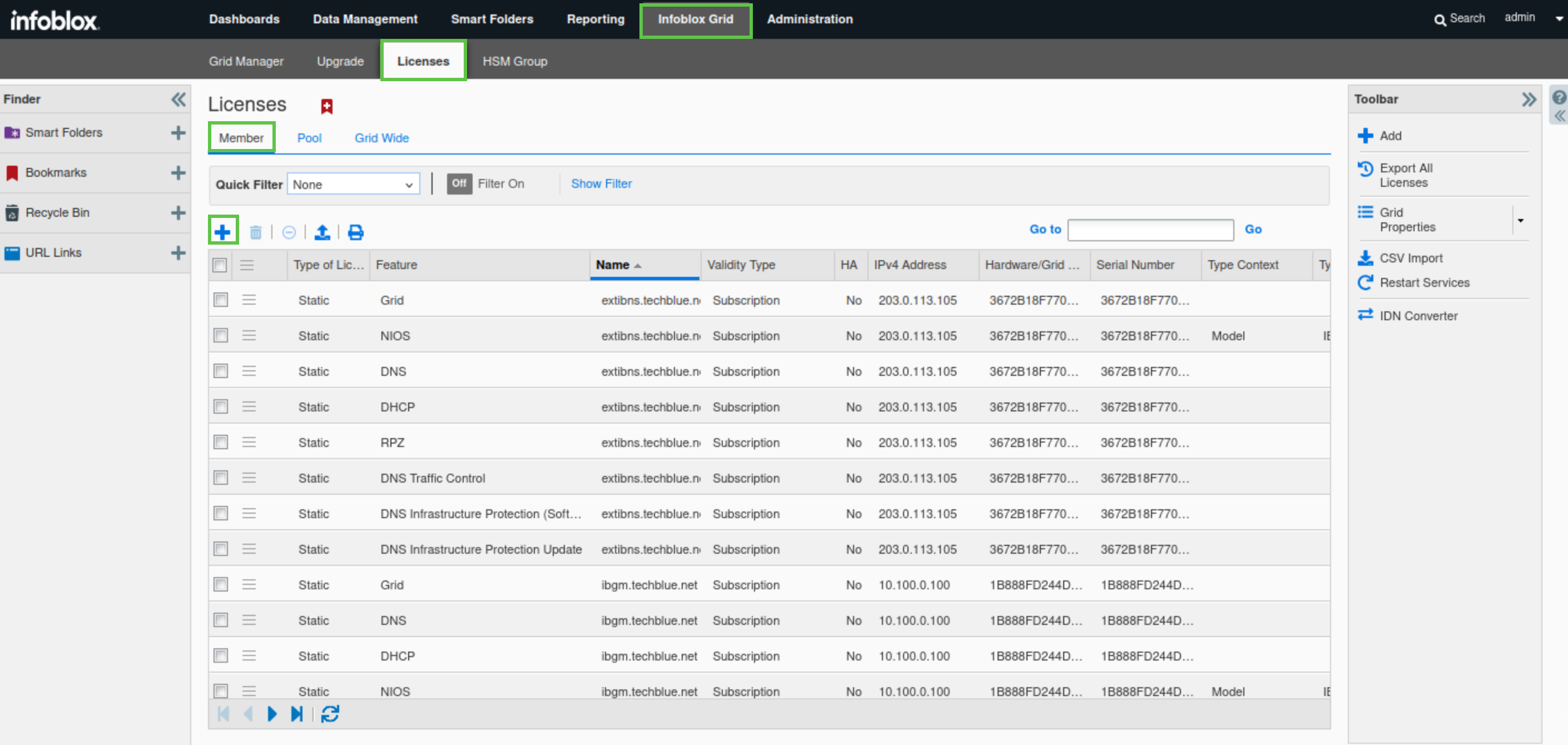Switch to the Pool licenses tab
The image size is (1568, 745).
point(309,138)
